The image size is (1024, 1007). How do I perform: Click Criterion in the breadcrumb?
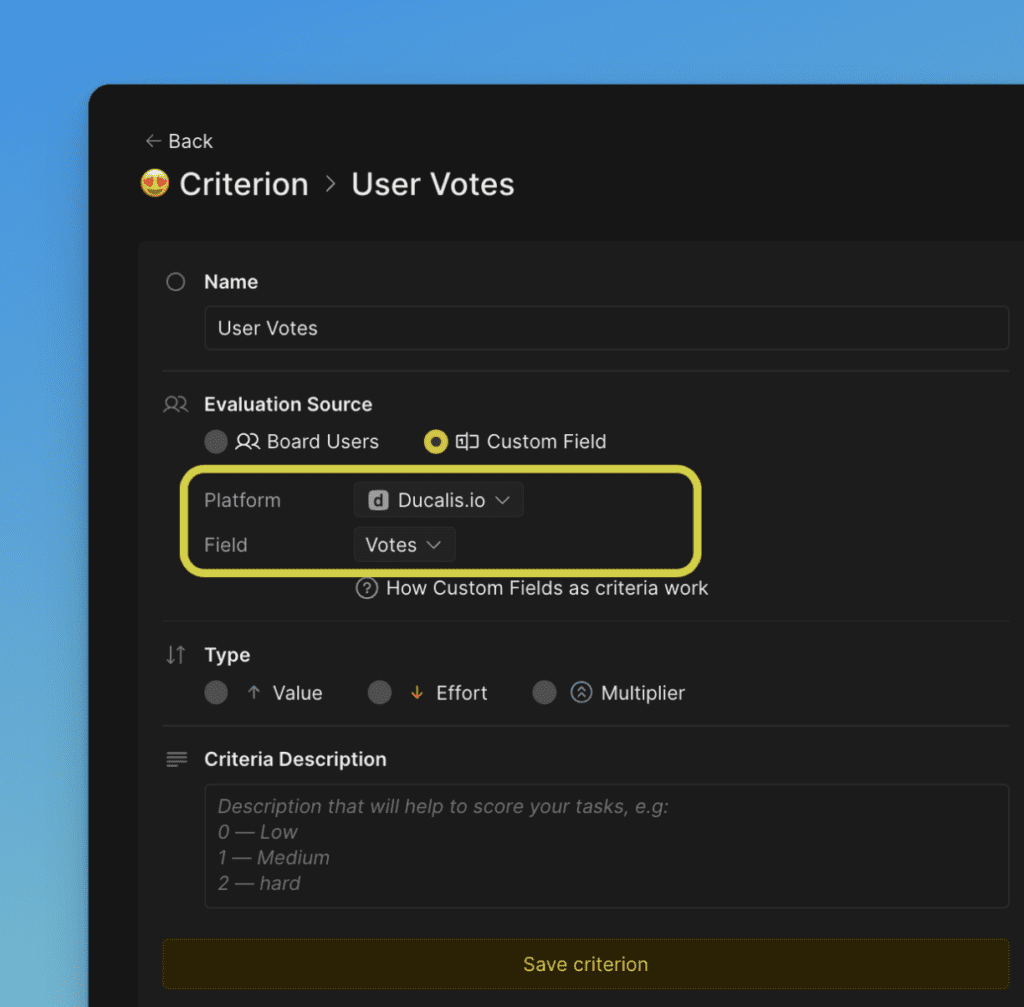[243, 183]
